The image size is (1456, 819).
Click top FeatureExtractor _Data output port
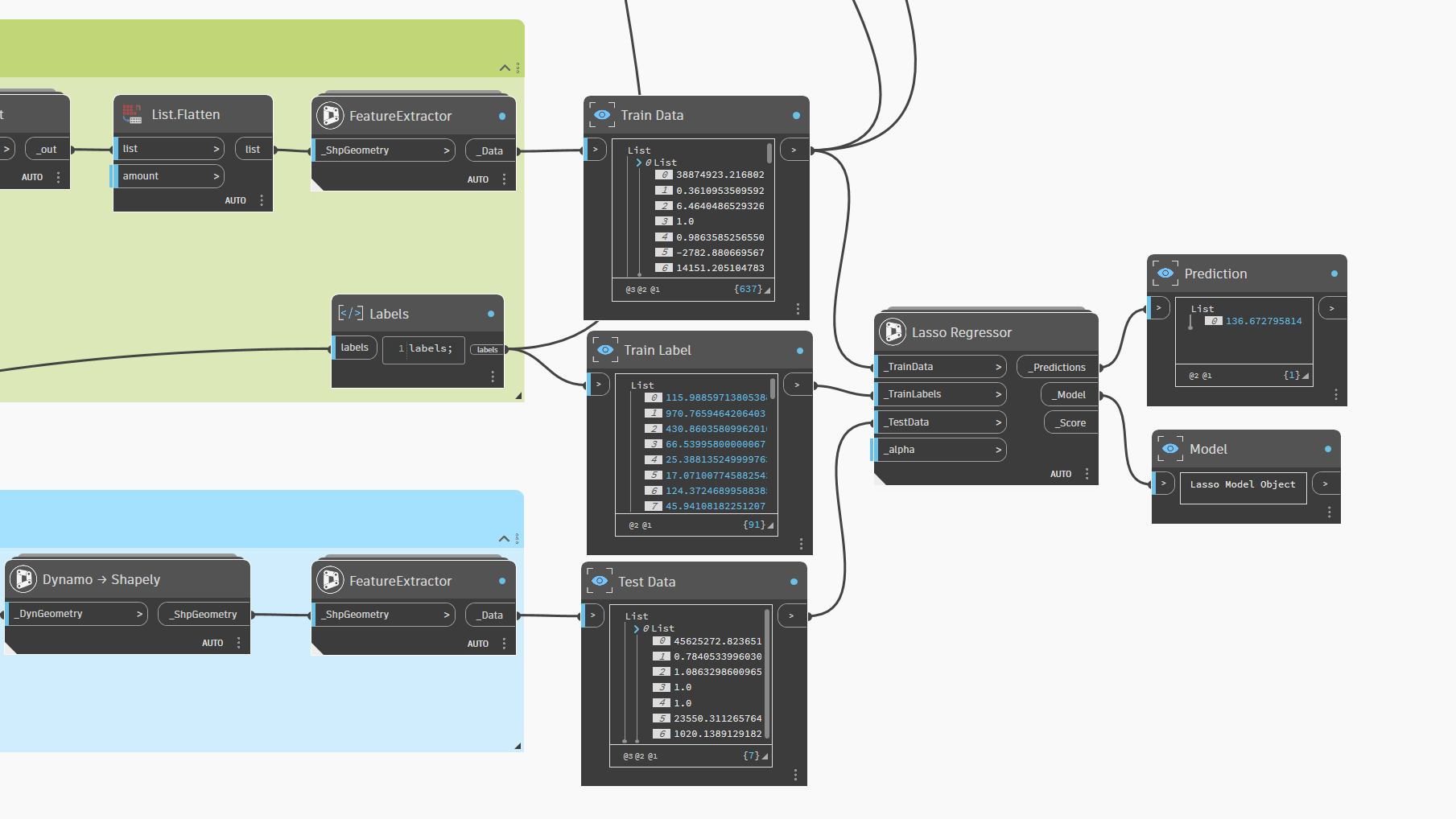490,150
